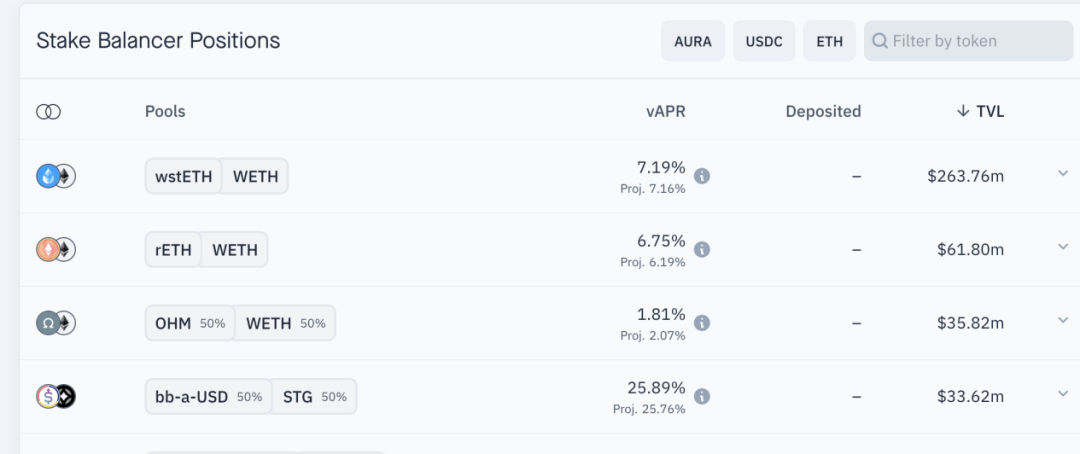This screenshot has height=454, width=1080.
Task: Click the overlapping circles column header icon
Action: tap(48, 112)
